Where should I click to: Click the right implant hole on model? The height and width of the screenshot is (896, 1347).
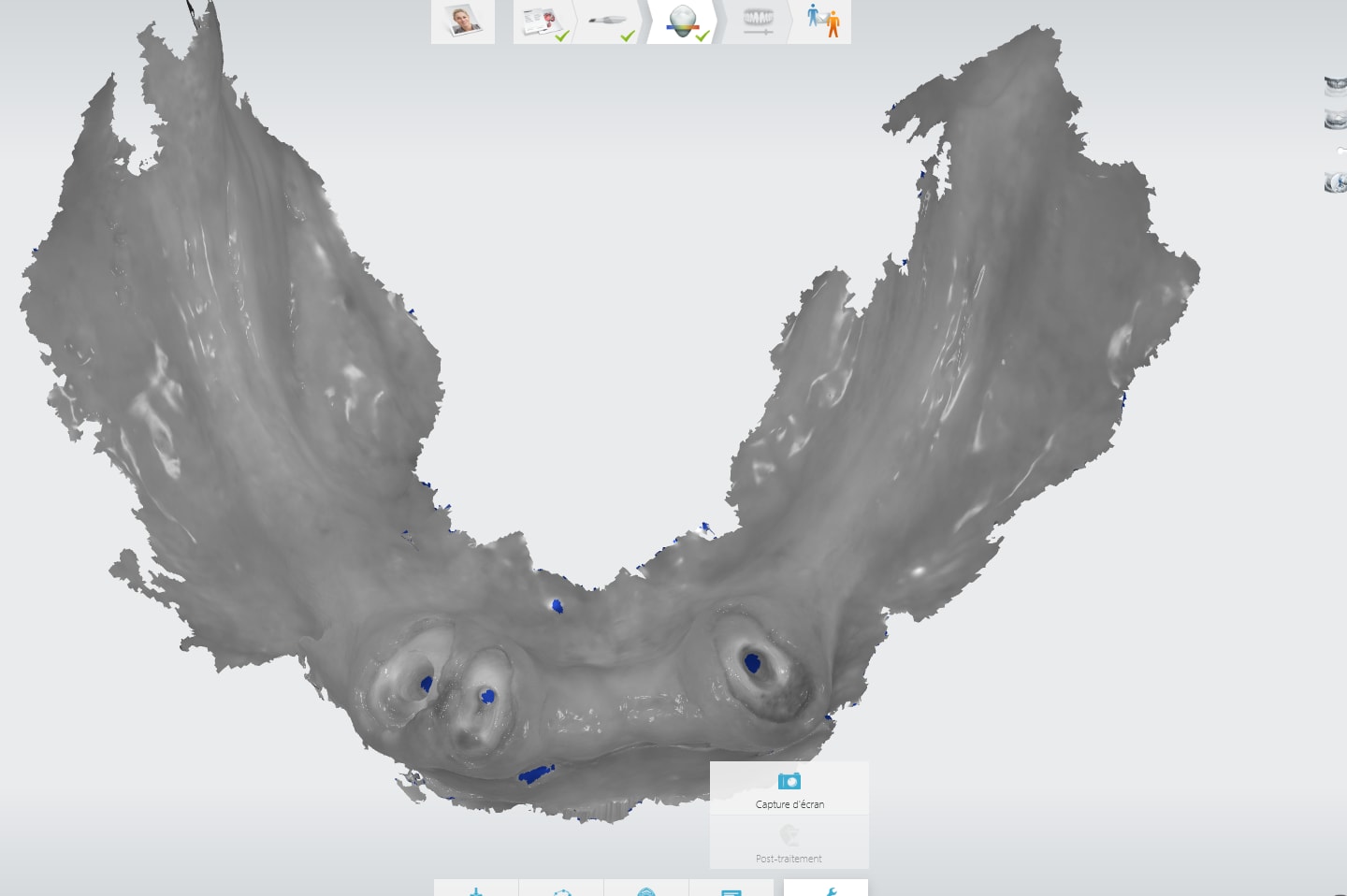click(x=753, y=663)
